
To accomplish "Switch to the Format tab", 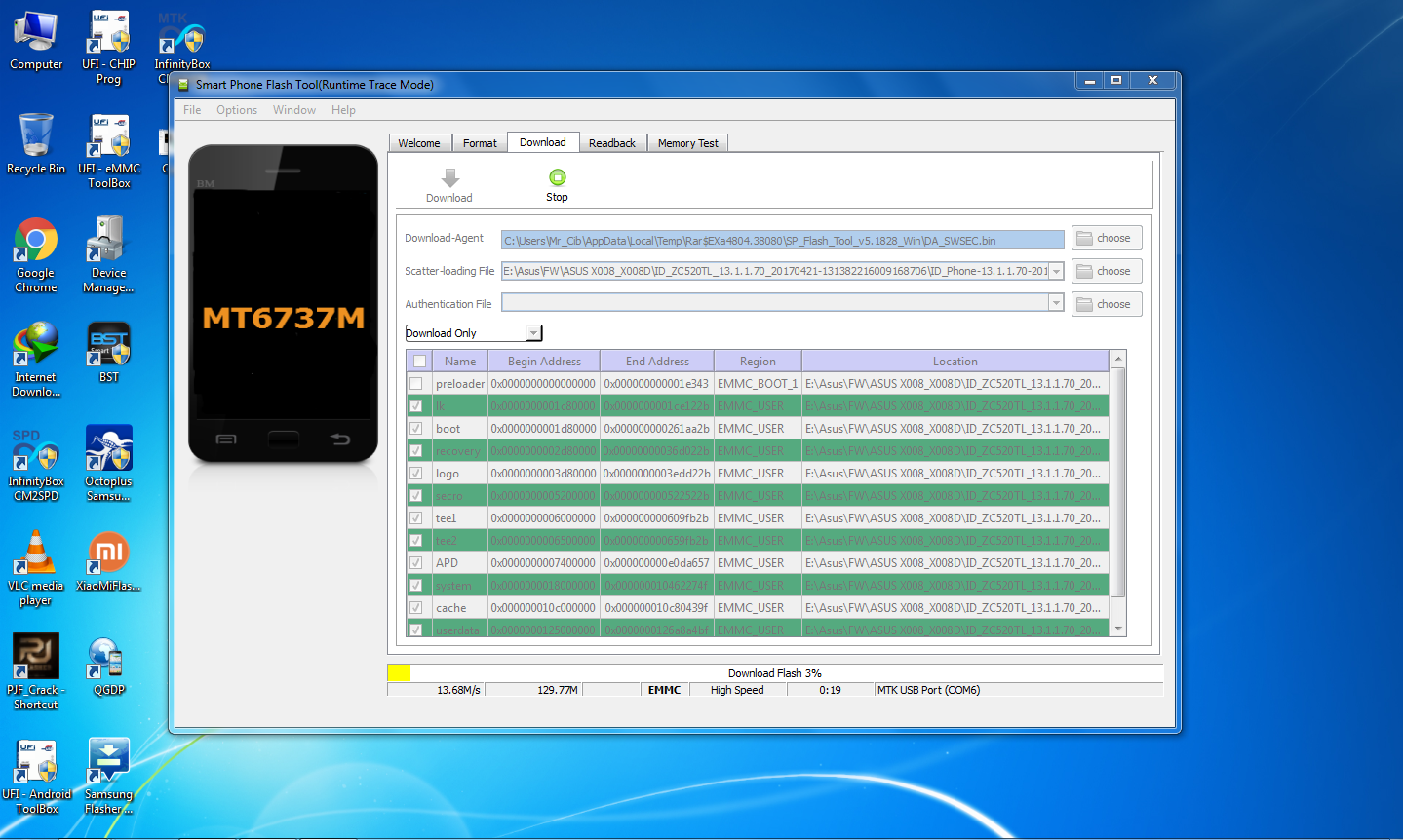I will 480,143.
